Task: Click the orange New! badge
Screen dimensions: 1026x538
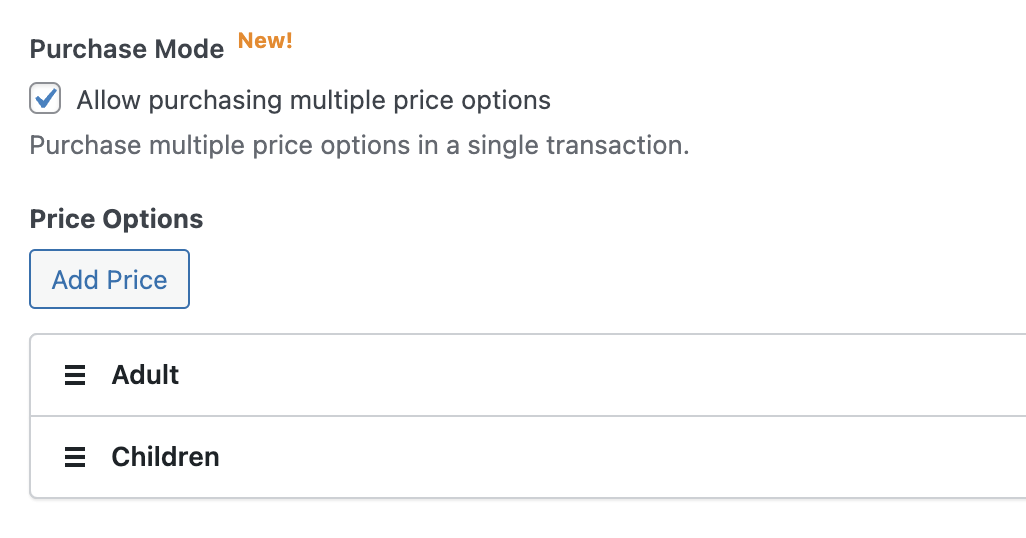Action: (x=265, y=41)
